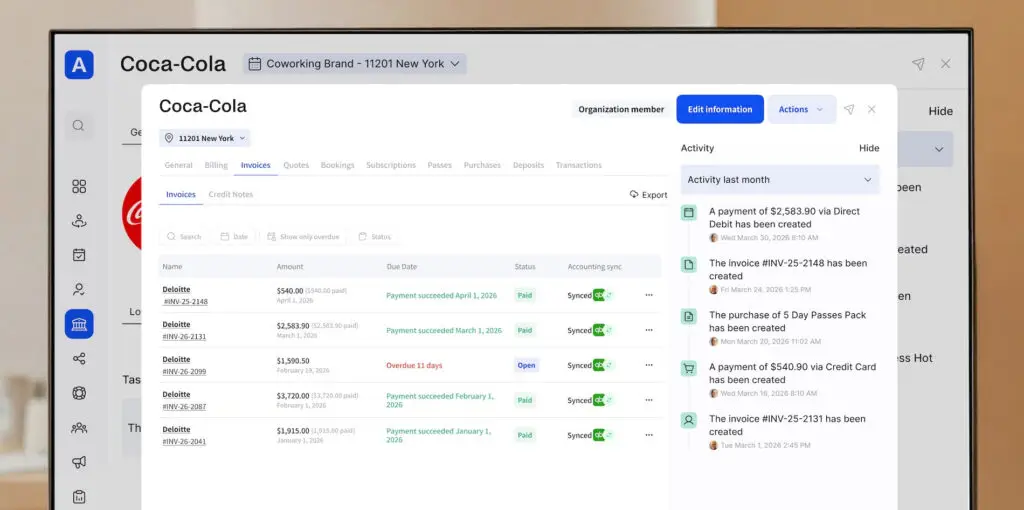The width and height of the screenshot is (1024, 510).
Task: Open the Activity last month dropdown
Action: point(780,180)
